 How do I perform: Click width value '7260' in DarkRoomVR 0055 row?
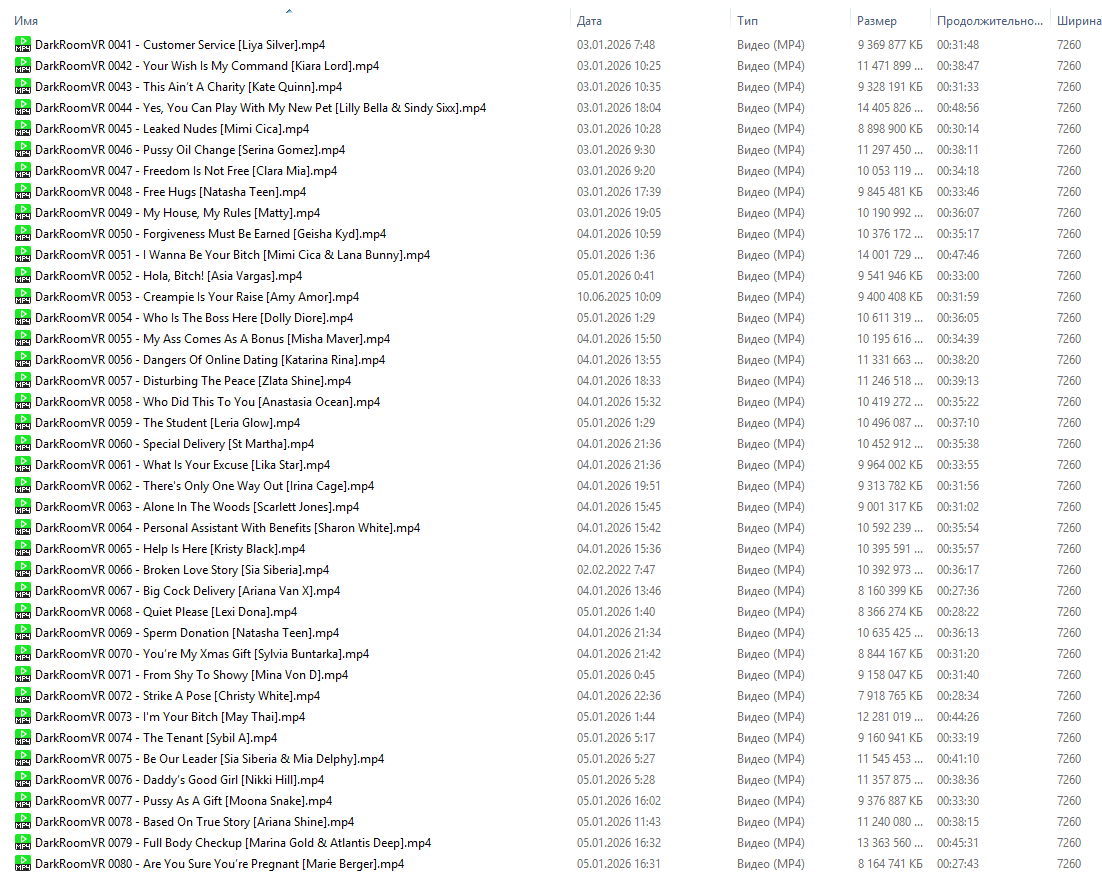pyautogui.click(x=1069, y=339)
